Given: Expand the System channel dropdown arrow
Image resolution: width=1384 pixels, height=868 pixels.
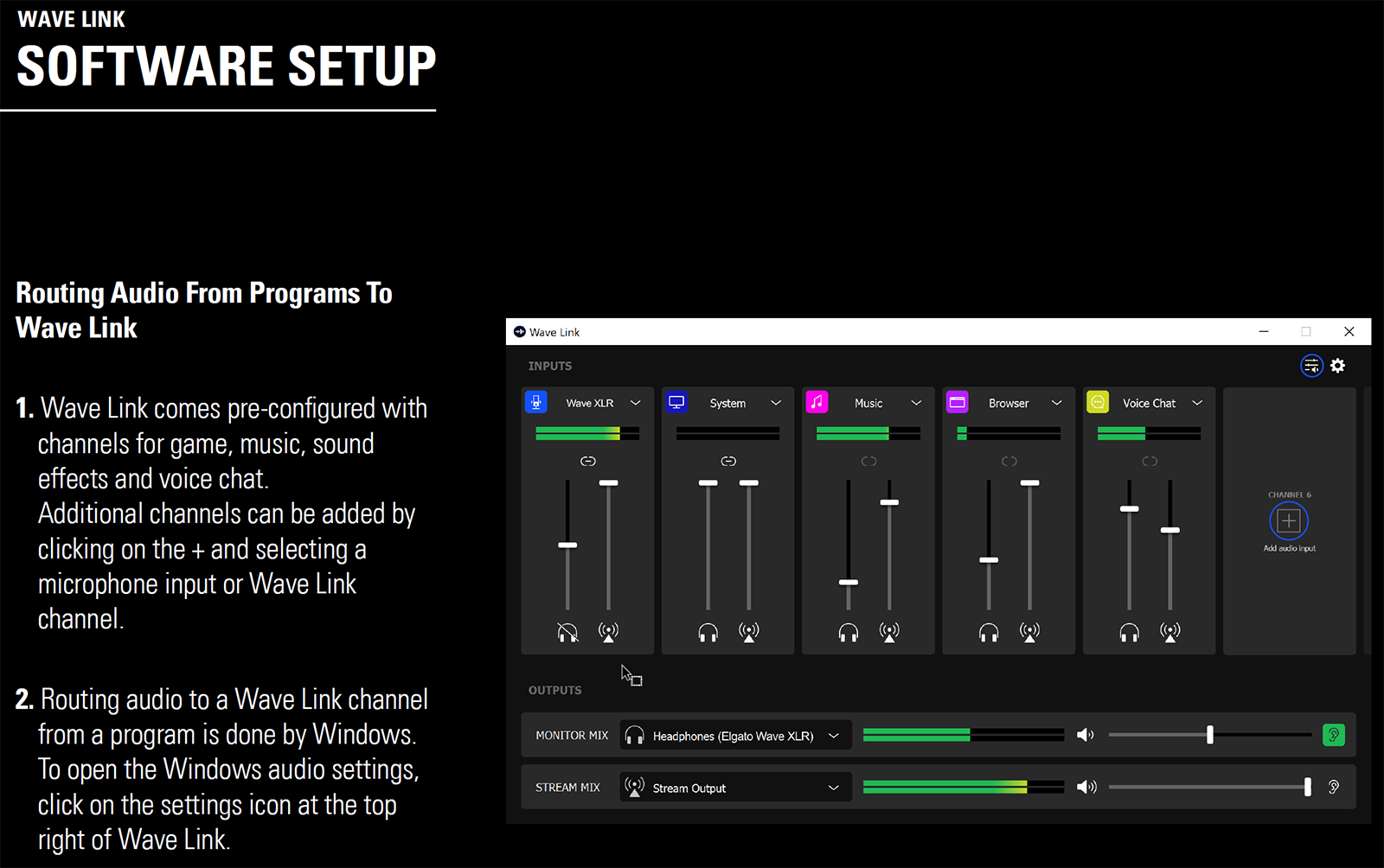Looking at the screenshot, I should pos(776,403).
